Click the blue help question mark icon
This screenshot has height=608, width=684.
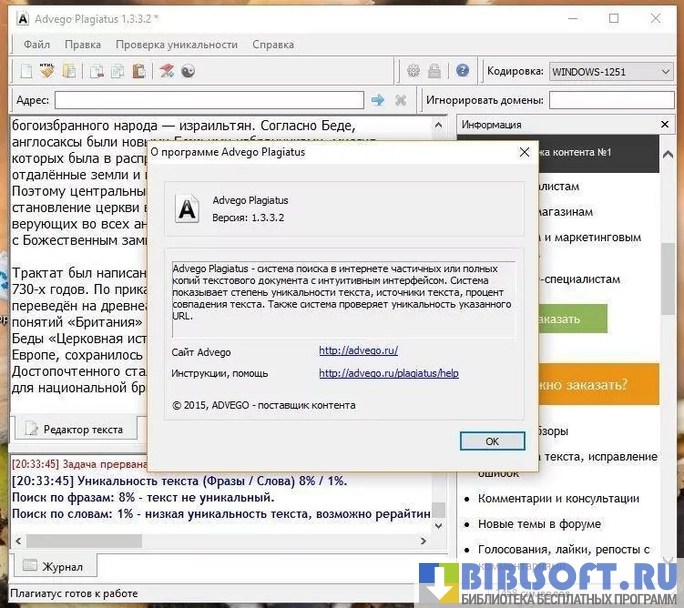tap(462, 71)
